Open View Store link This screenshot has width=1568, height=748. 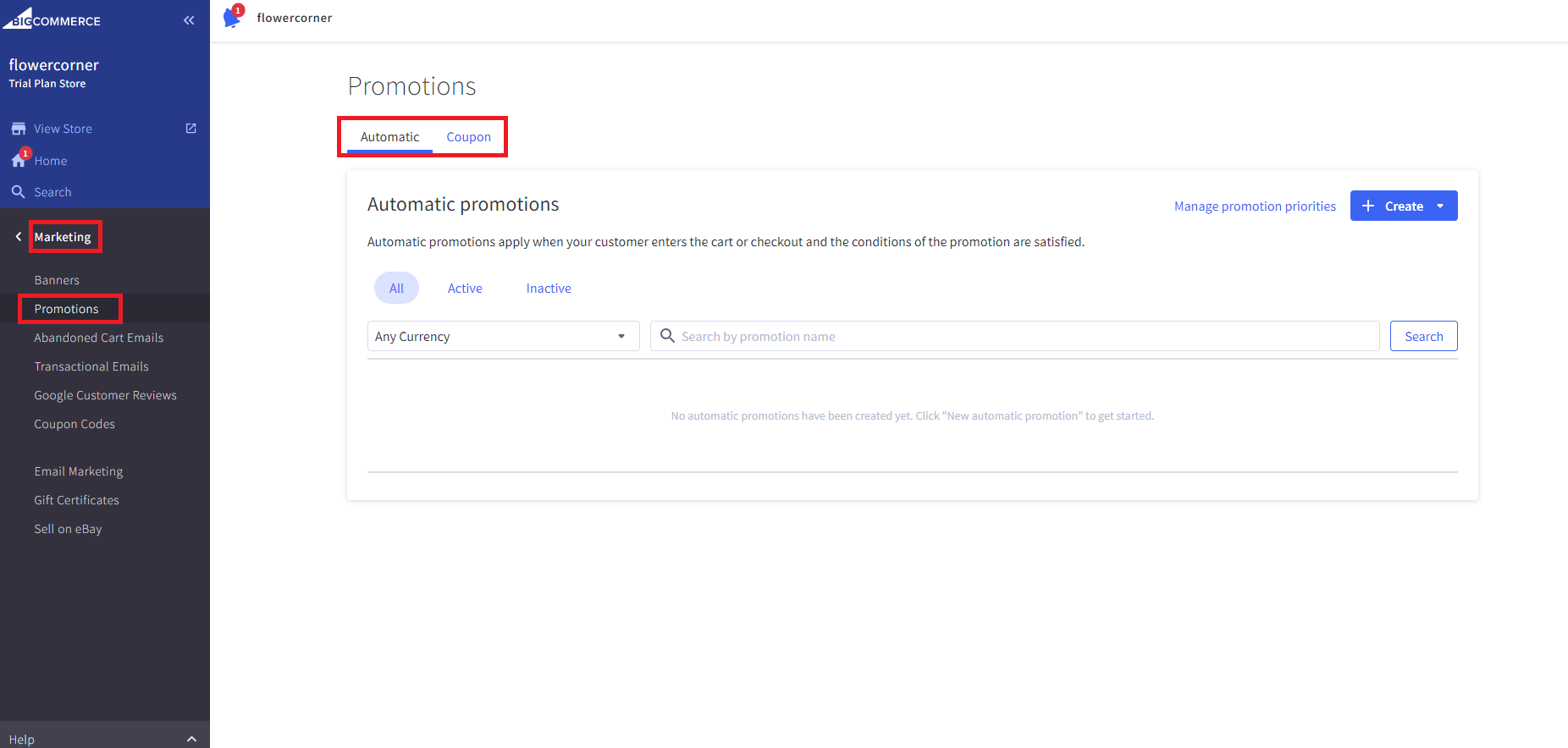coord(63,129)
